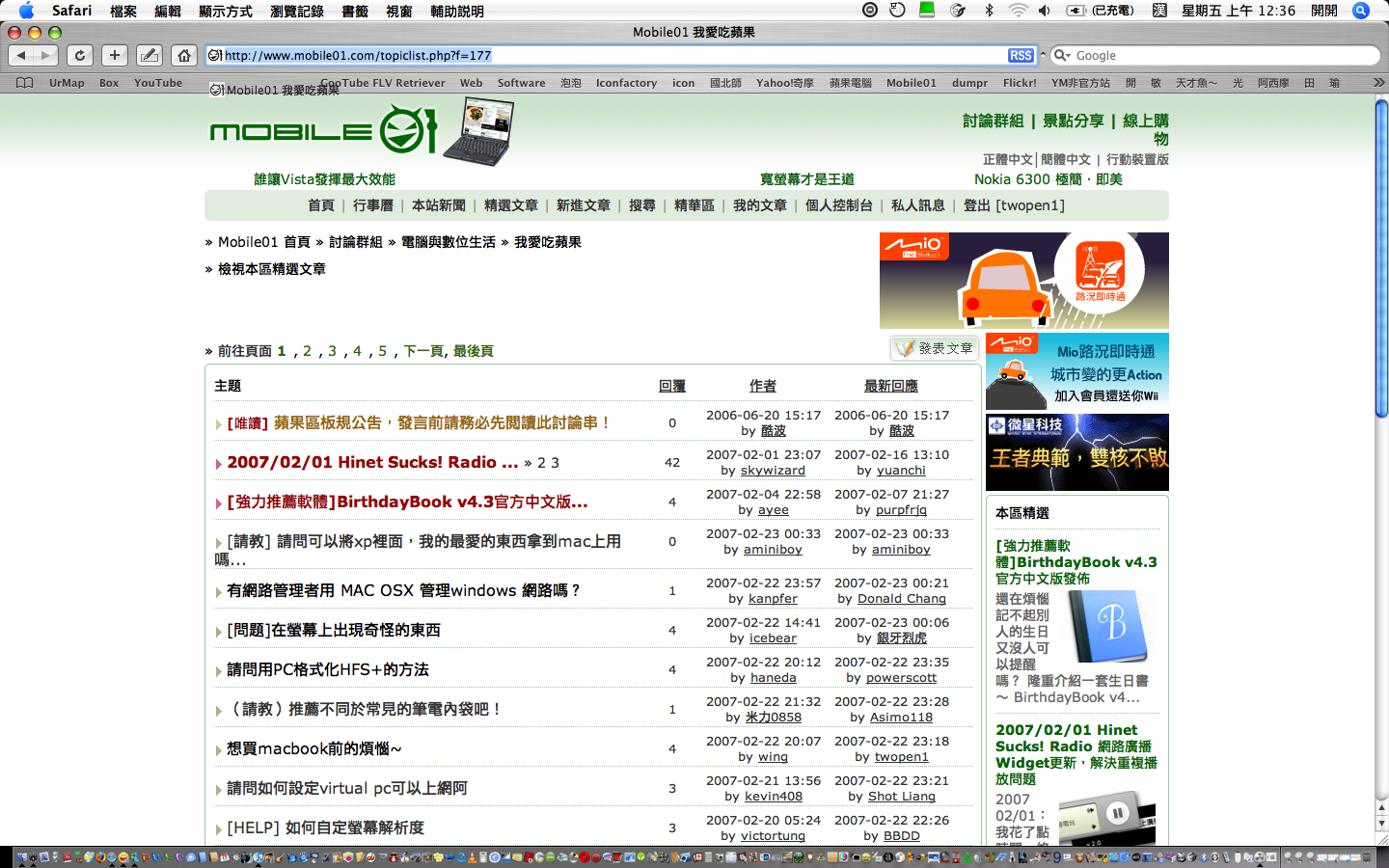The height and width of the screenshot is (868, 1389).
Task: Sort by 回覆 column header
Action: (x=672, y=386)
